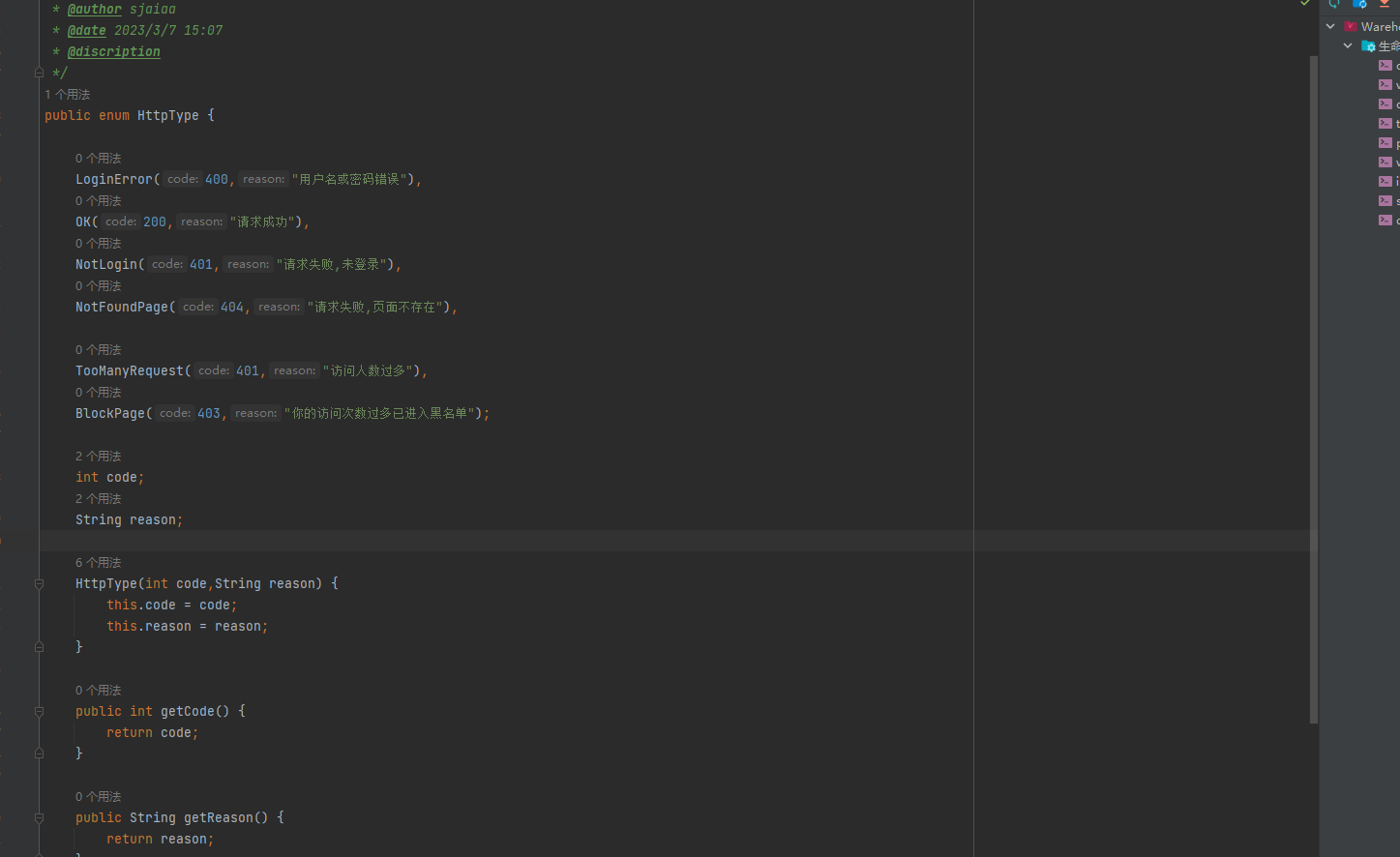
Task: Collapse the HttpType constructor fold marker
Action: pos(39,583)
